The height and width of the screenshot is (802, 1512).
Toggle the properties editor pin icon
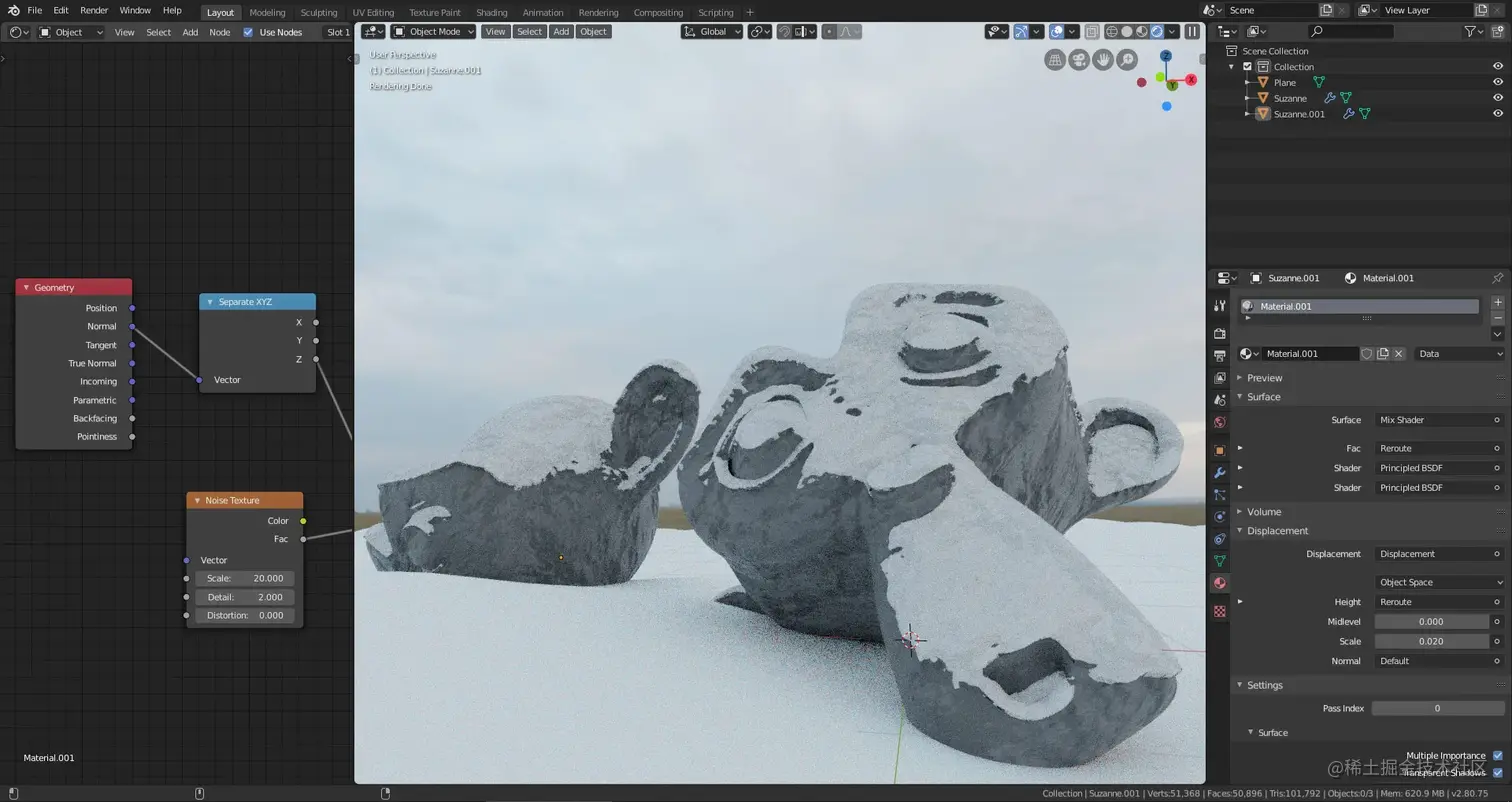pyautogui.click(x=1497, y=278)
